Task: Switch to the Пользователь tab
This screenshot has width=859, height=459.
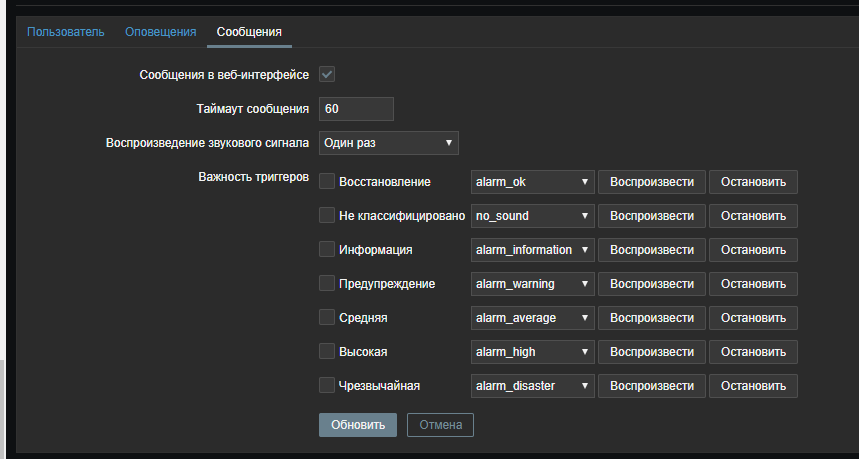Action: coord(65,32)
